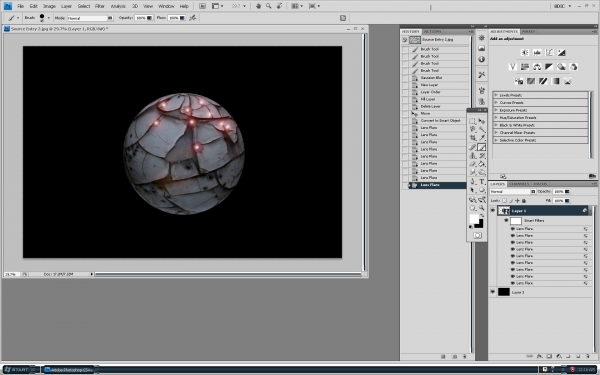Select the Rectangular Marquee tool
This screenshot has height=375, width=600.
click(x=473, y=121)
